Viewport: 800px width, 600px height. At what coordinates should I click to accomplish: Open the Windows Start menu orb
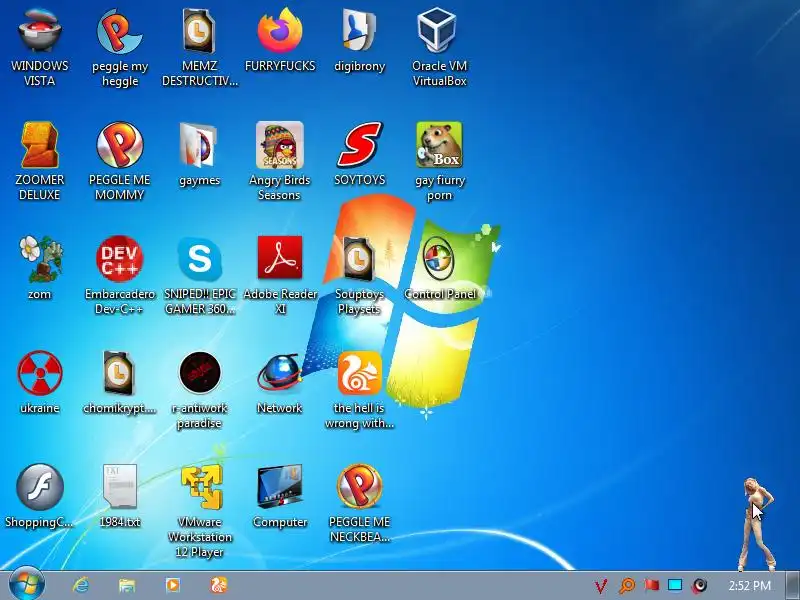(27, 585)
